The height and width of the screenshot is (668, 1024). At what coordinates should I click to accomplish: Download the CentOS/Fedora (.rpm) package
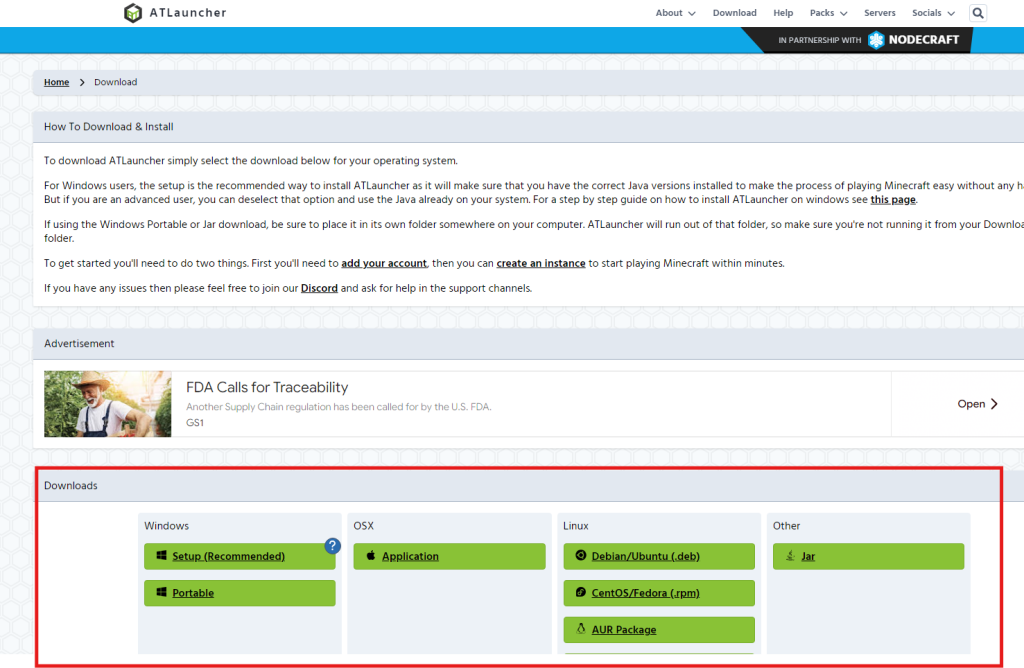645,593
